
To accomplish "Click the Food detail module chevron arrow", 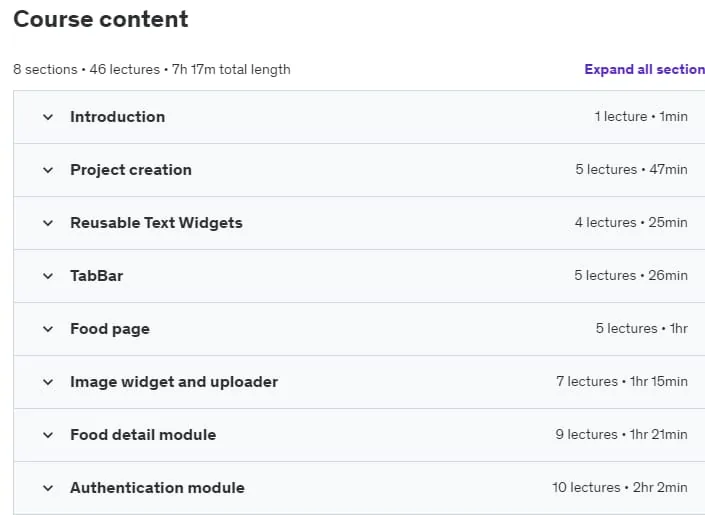I will pos(48,435).
